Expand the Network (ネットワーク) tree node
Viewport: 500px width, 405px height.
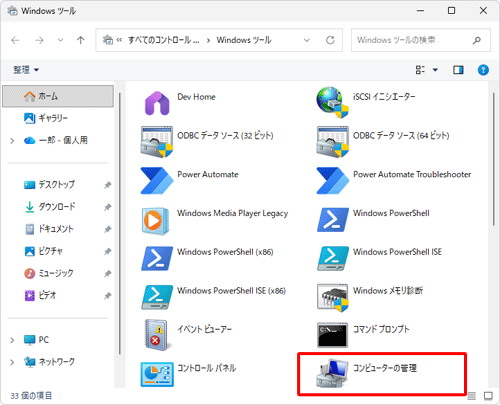point(12,362)
